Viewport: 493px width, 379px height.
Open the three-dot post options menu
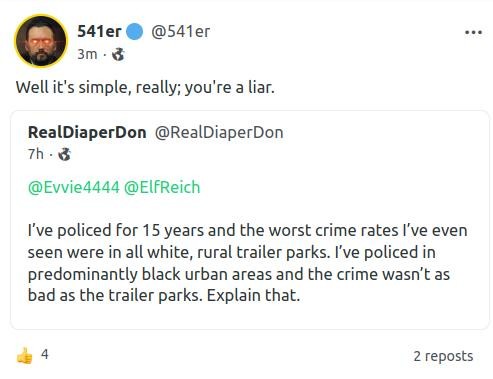click(473, 32)
